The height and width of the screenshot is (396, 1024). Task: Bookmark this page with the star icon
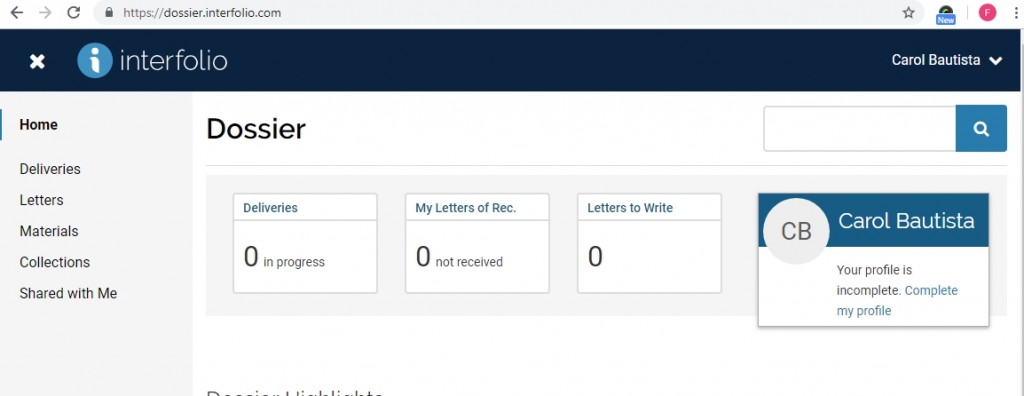tap(908, 12)
